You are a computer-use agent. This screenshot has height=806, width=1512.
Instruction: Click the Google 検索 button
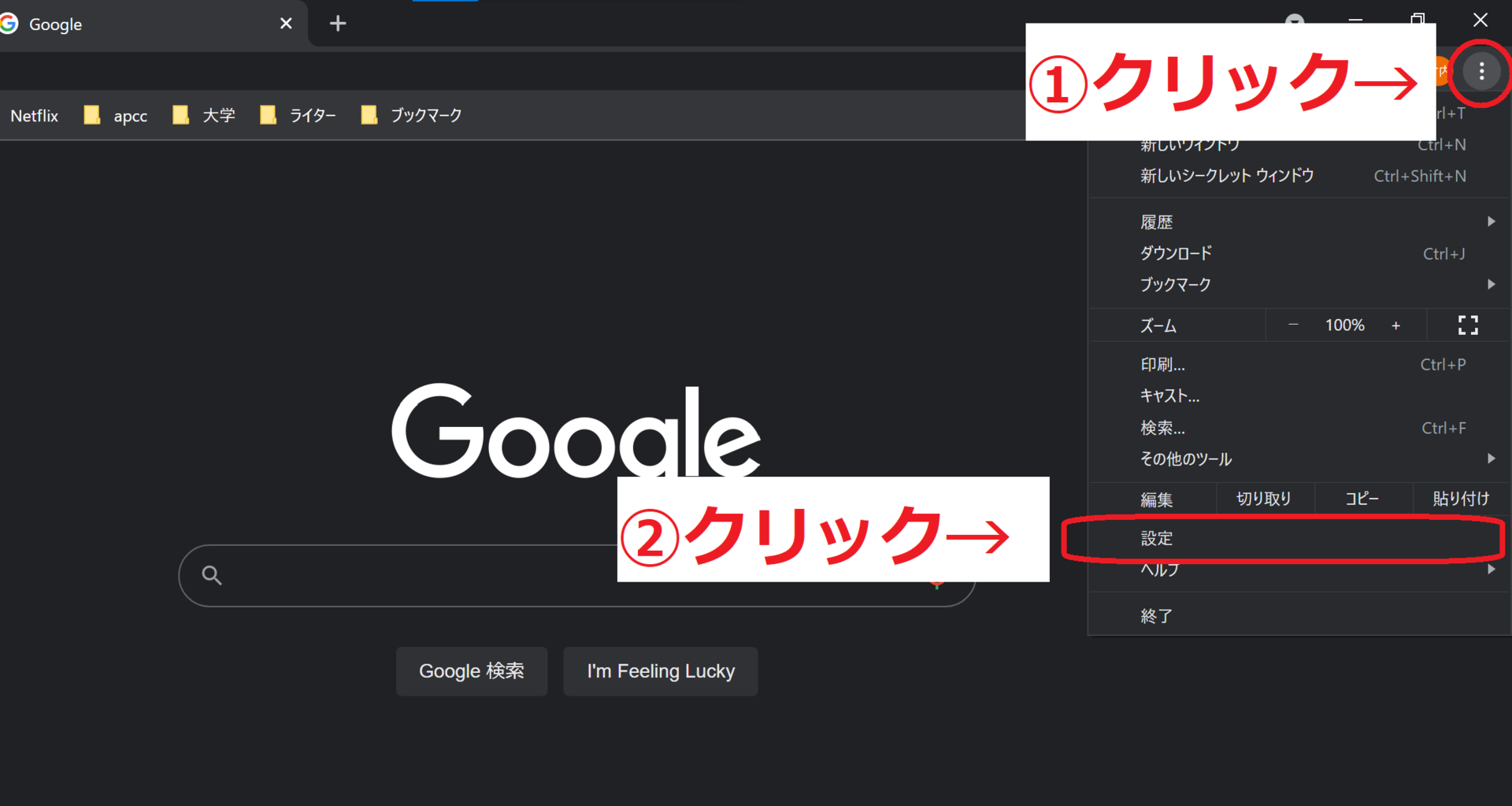click(471, 671)
